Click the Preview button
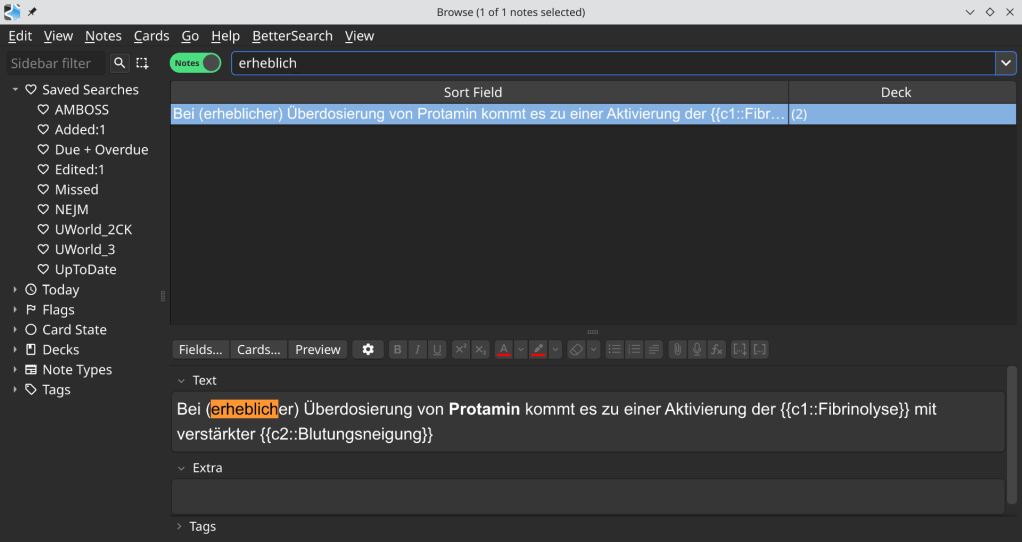 point(318,350)
